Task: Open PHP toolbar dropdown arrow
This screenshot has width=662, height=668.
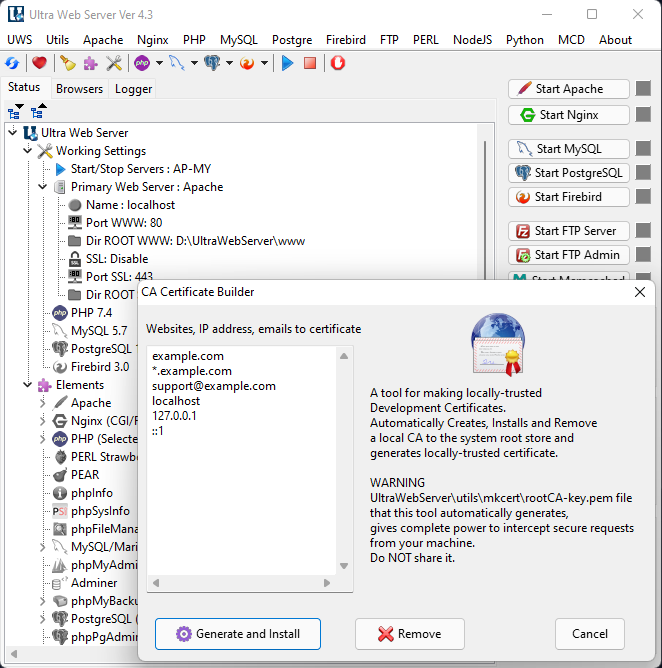Action: (x=159, y=63)
